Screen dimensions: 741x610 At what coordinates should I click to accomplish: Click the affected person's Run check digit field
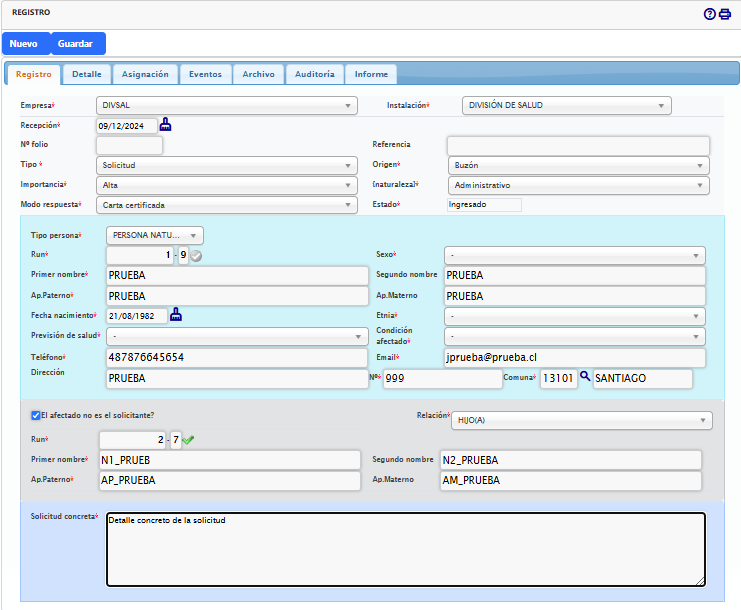(176, 440)
